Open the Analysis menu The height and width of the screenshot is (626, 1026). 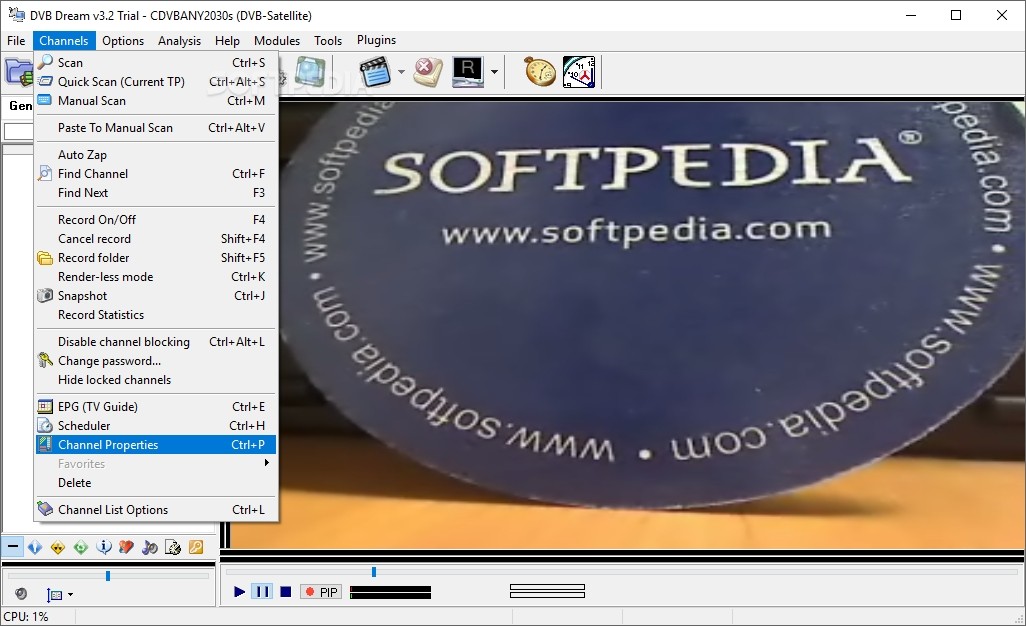click(x=179, y=41)
